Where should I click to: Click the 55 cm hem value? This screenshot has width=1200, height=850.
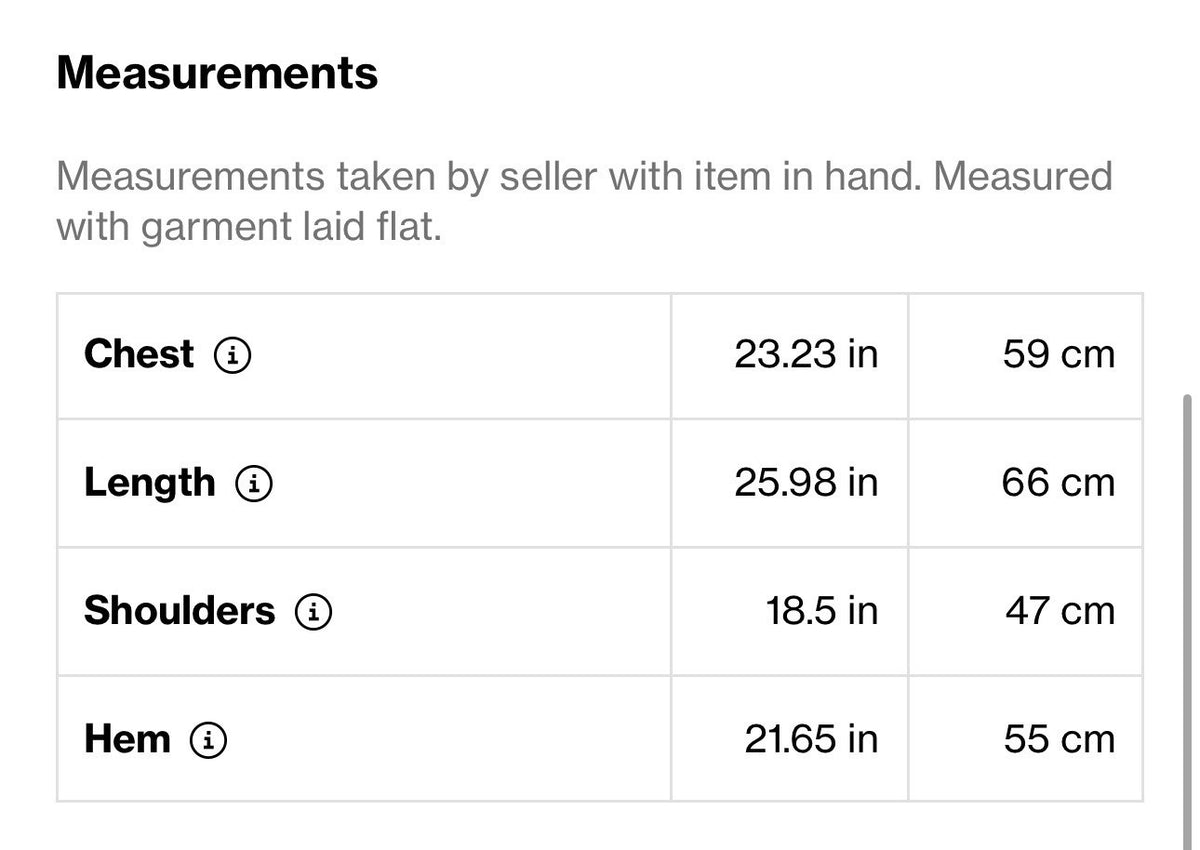pyautogui.click(x=1059, y=740)
